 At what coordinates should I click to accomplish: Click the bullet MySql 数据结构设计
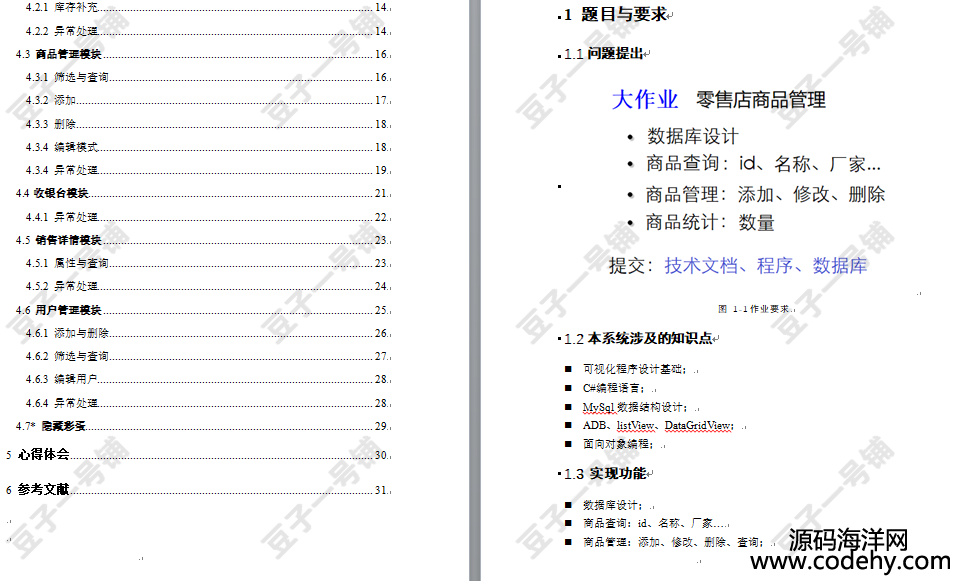[635, 407]
